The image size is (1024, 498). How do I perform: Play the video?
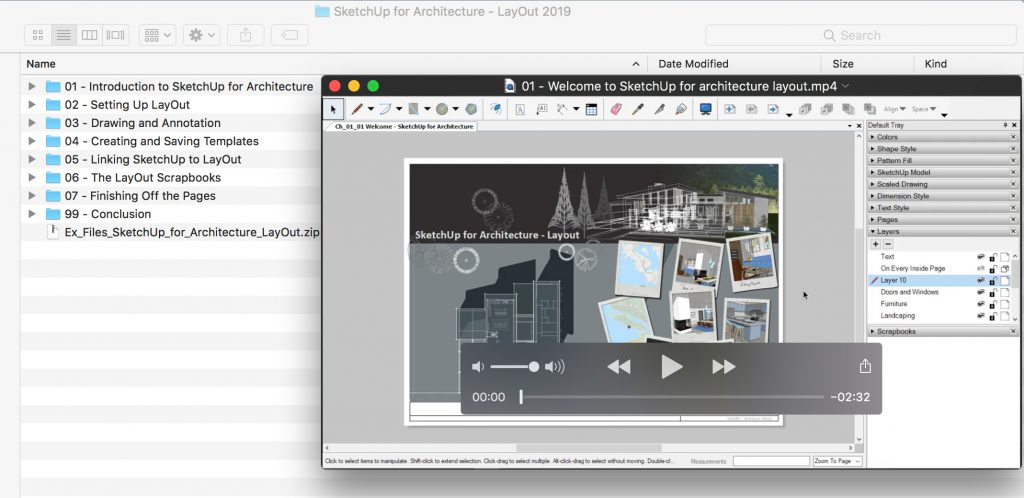click(x=671, y=367)
